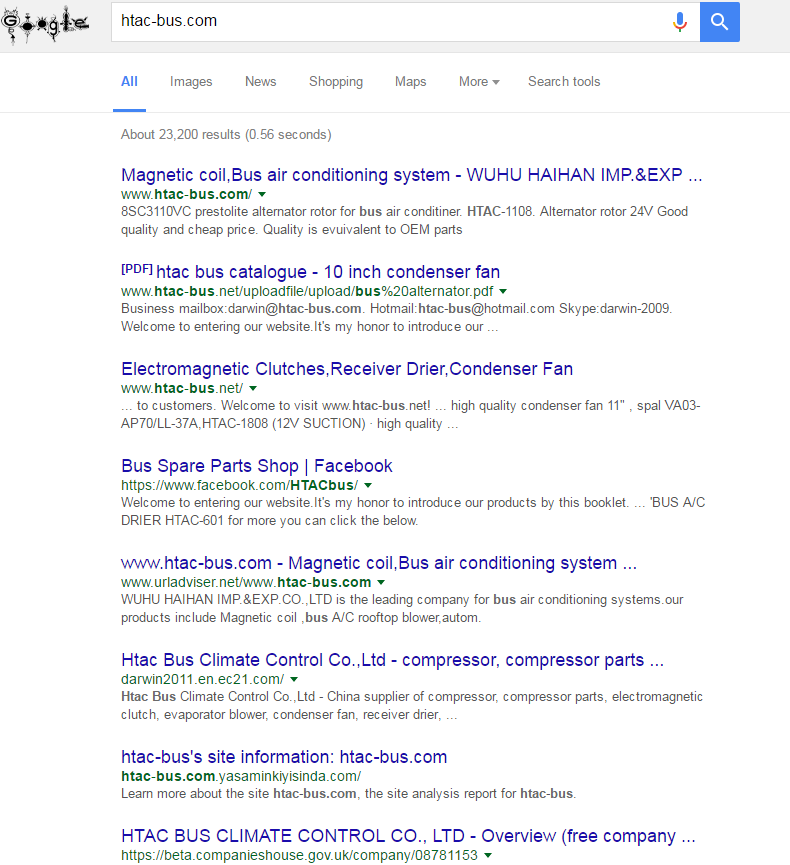Switch to the News tab

[x=260, y=82]
